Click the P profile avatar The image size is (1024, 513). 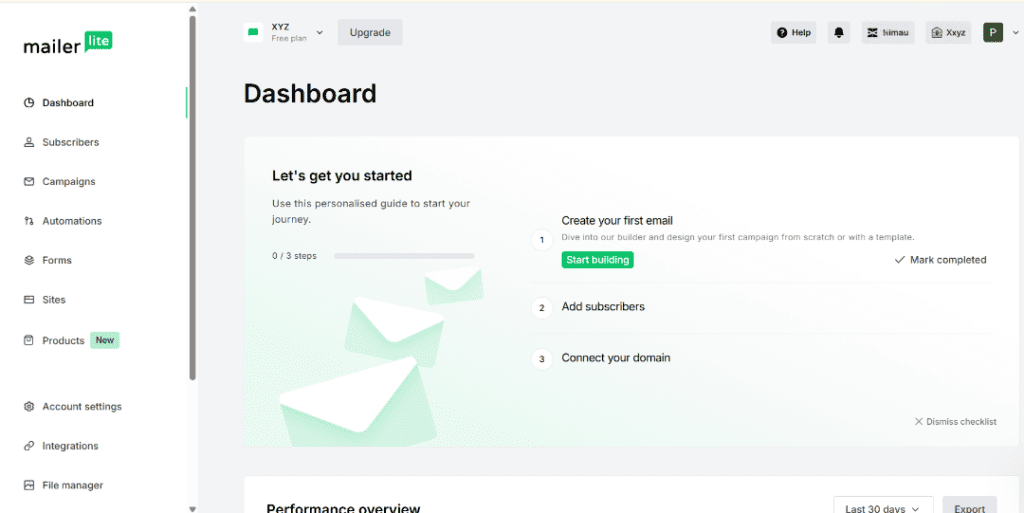tap(993, 33)
